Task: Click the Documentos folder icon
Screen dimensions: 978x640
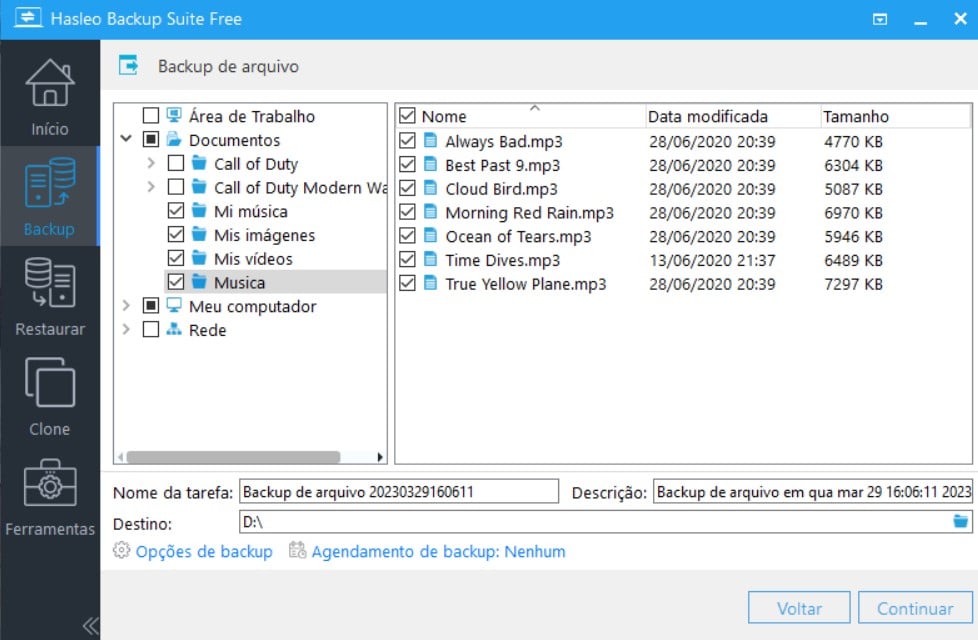Action: (174, 138)
